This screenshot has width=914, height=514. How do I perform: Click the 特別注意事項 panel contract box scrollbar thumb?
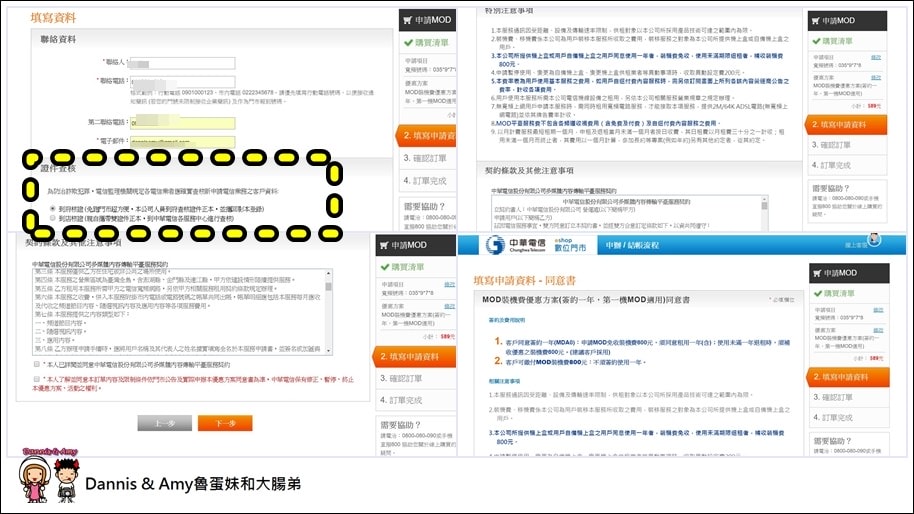764,206
